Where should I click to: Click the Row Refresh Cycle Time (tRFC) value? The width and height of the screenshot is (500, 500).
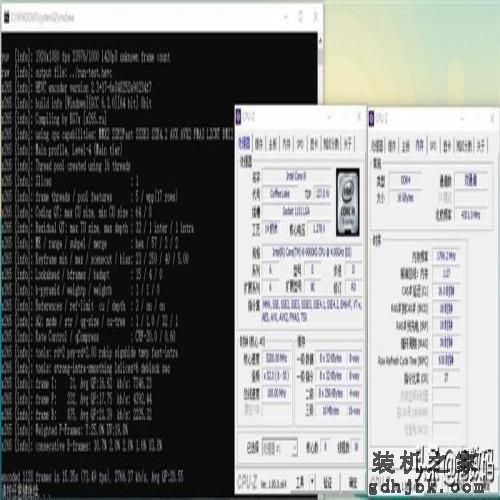pyautogui.click(x=446, y=361)
